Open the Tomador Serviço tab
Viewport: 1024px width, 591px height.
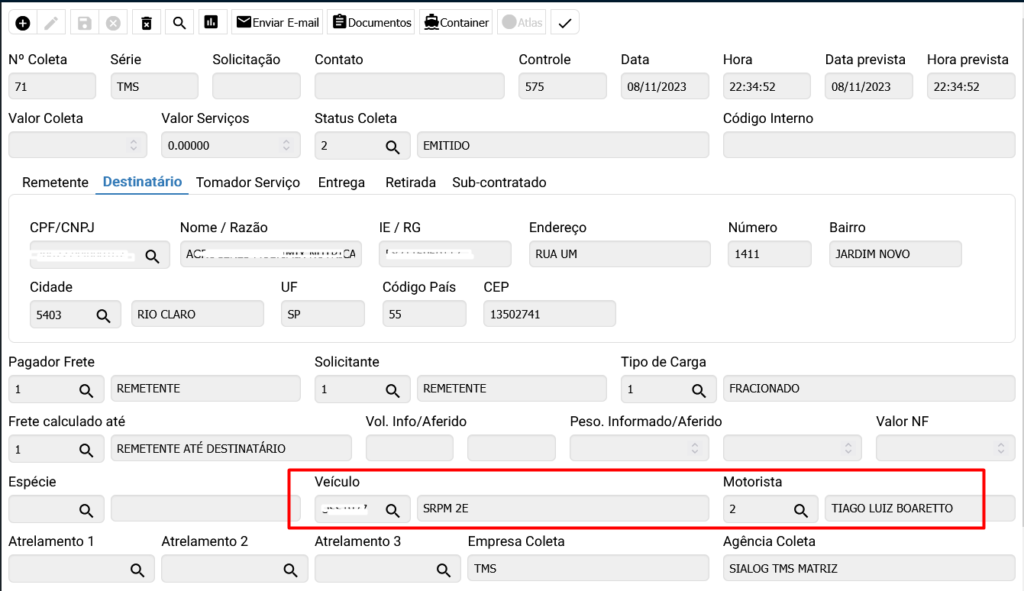[x=248, y=183]
